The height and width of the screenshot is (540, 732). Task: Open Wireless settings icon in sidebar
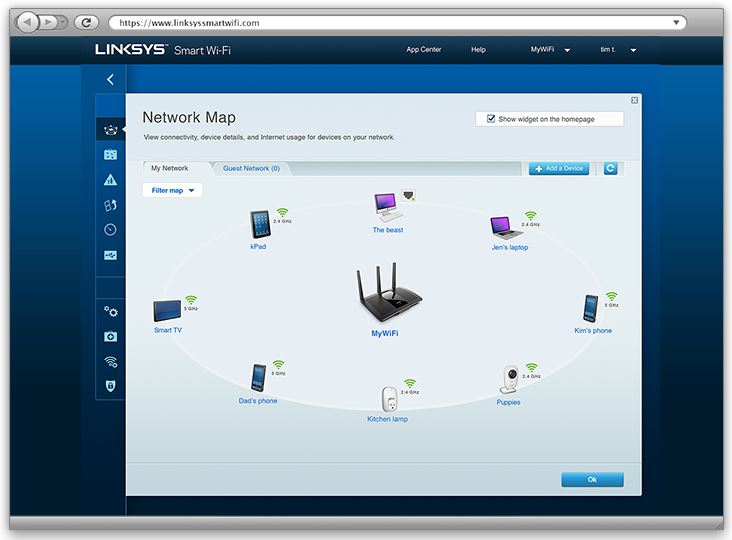click(110, 361)
